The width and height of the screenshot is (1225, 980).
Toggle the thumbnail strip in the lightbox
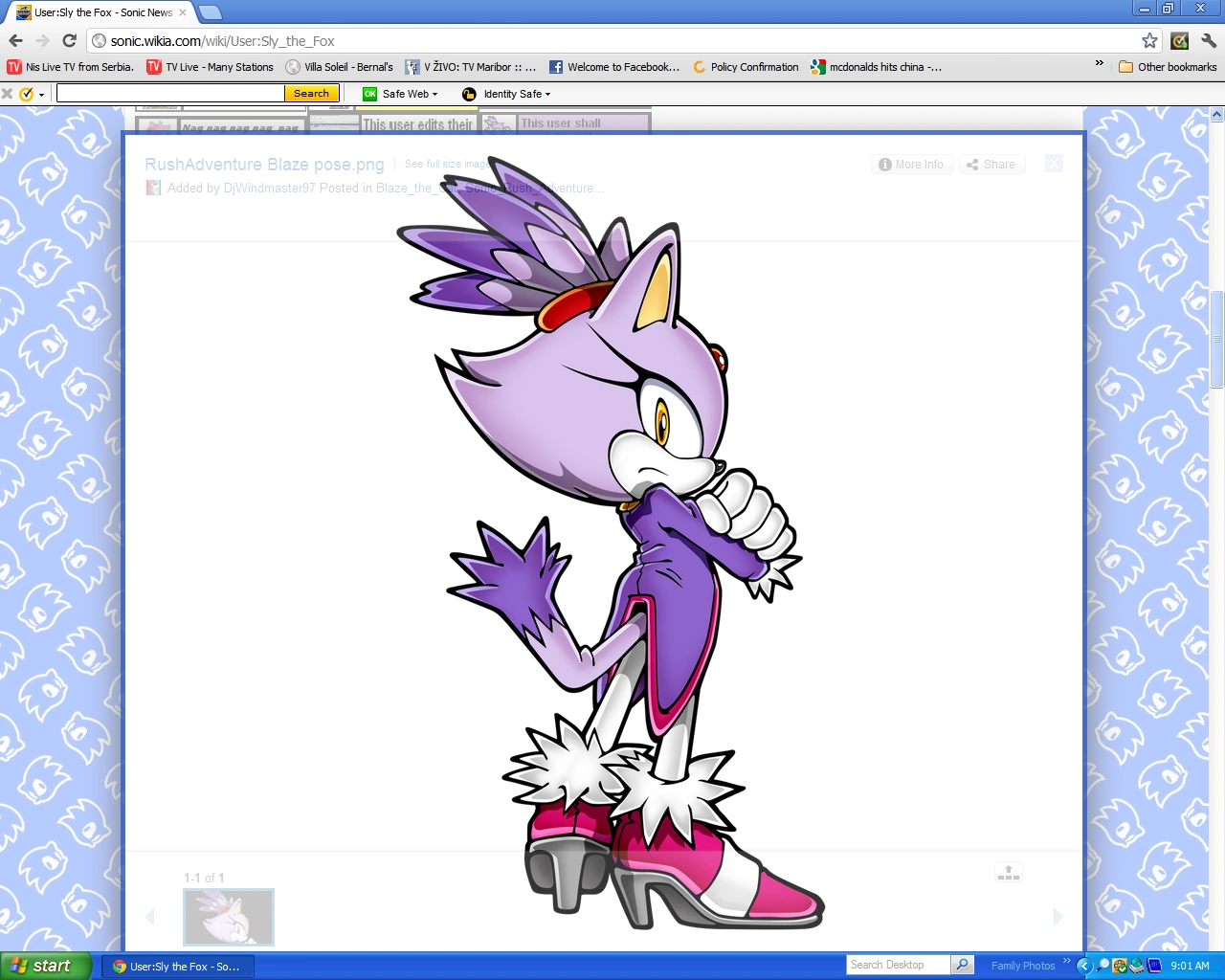pyautogui.click(x=1008, y=872)
